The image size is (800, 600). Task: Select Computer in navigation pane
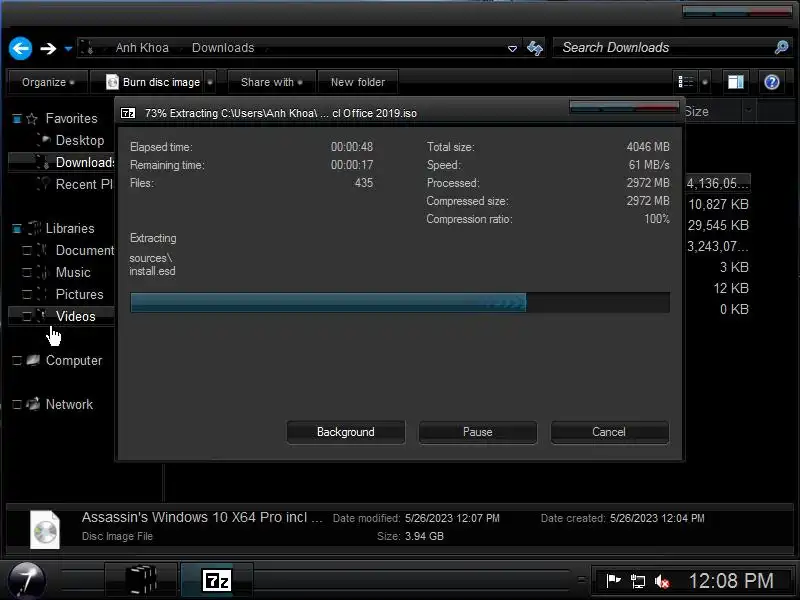[x=74, y=361]
